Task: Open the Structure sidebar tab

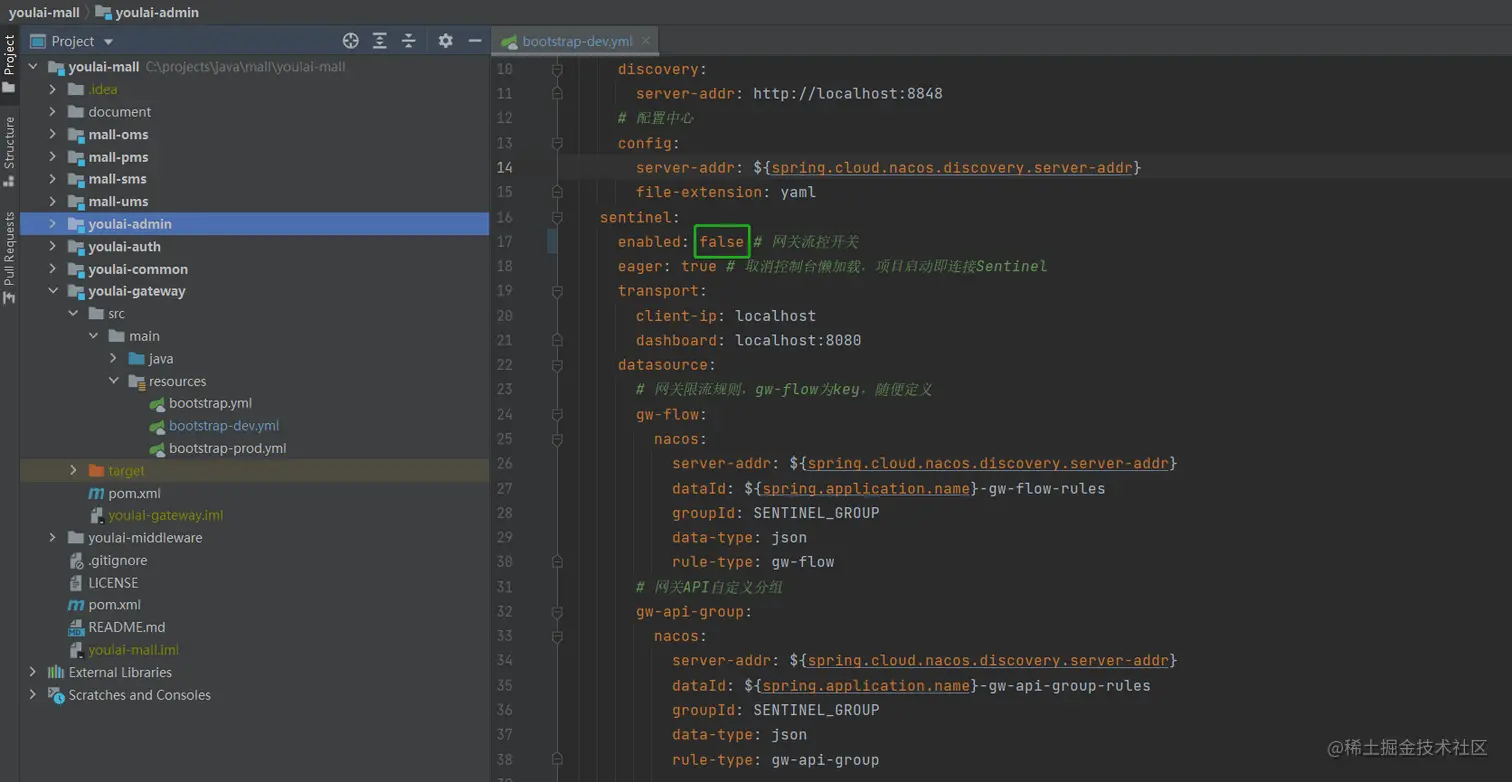Action: coord(9,151)
